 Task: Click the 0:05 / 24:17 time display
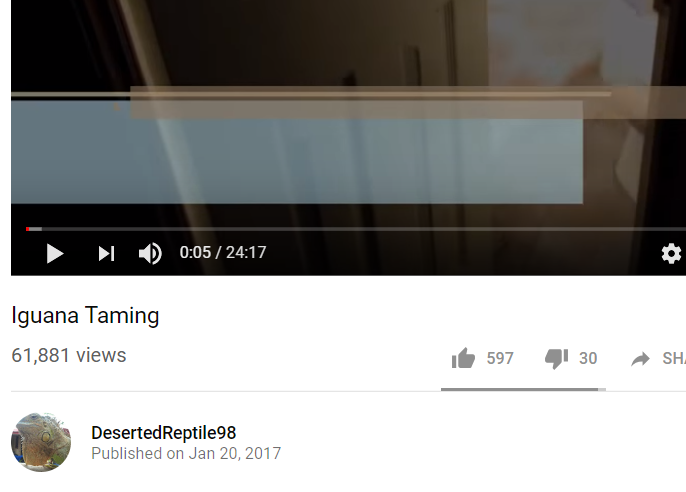pos(223,252)
